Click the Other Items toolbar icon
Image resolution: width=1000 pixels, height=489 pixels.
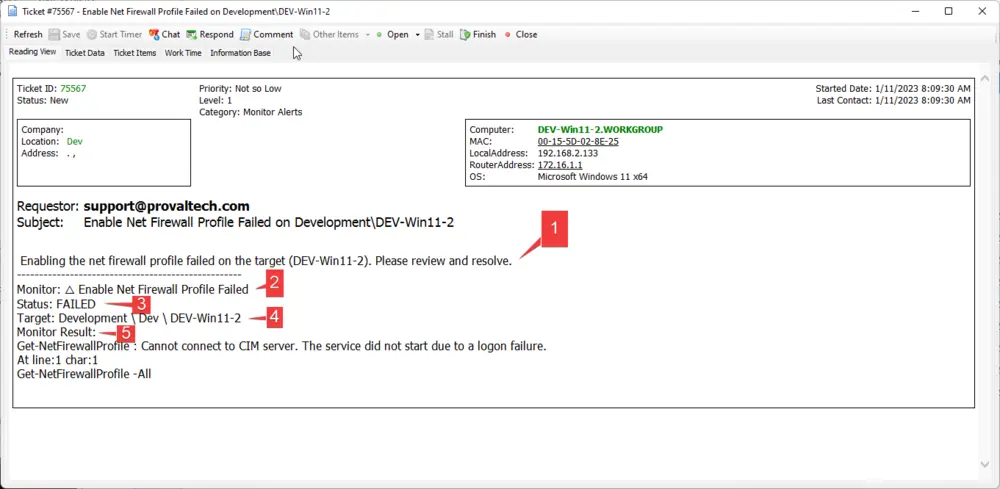pyautogui.click(x=305, y=34)
